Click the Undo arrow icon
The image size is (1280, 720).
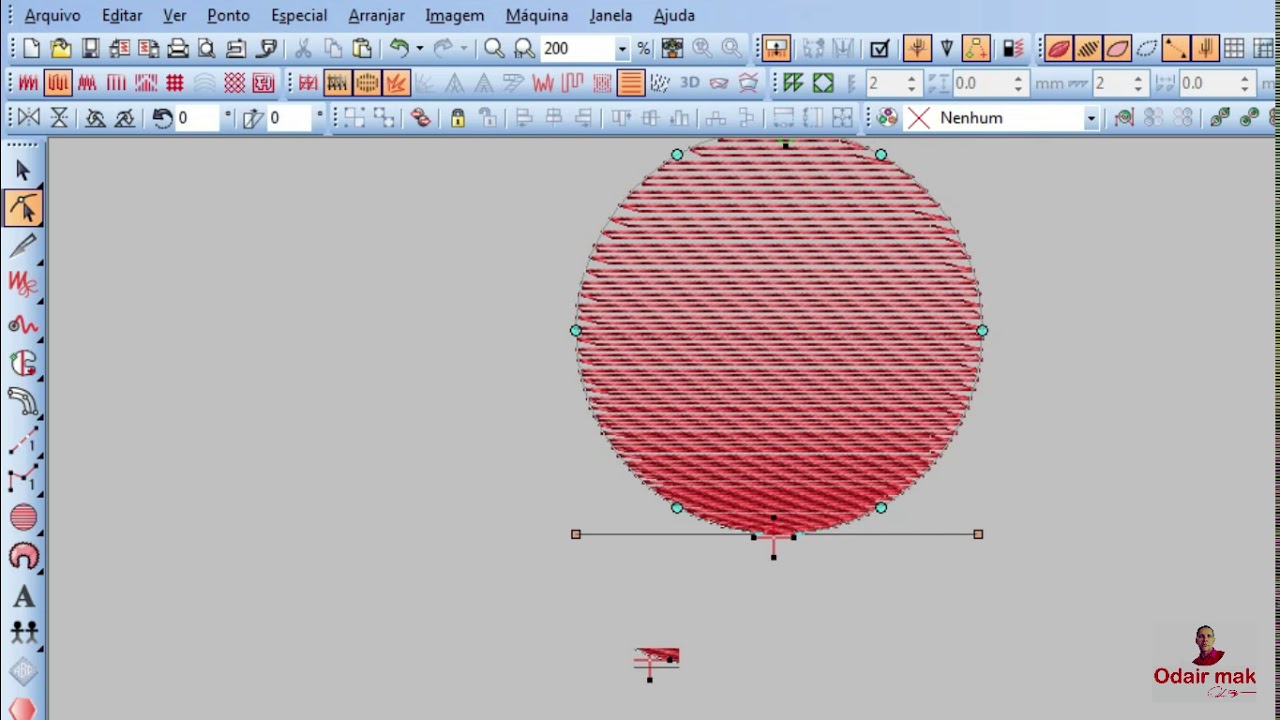point(399,48)
